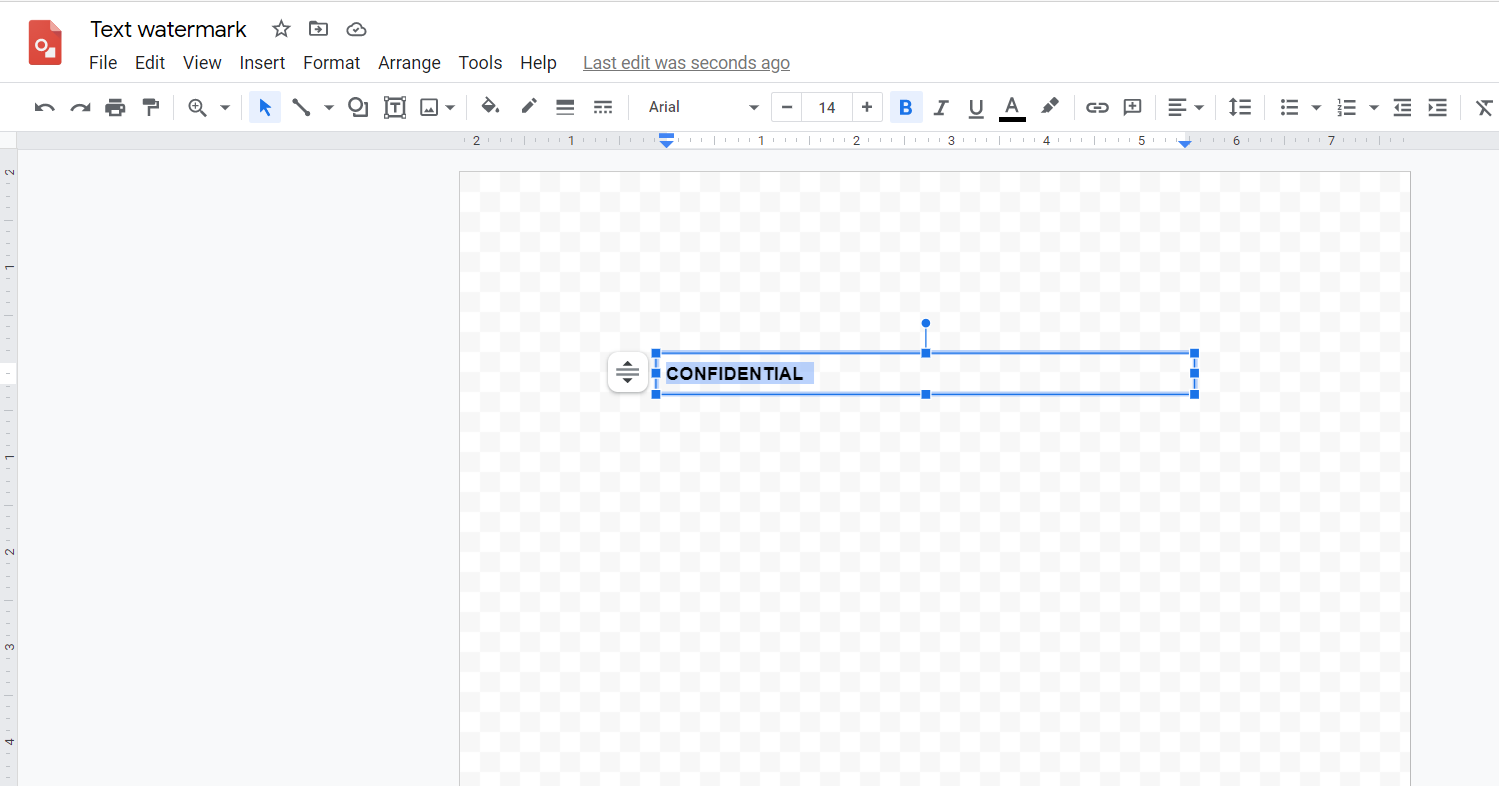Screen dimensions: 1499x786
Task: Increase the font size with plus
Action: click(867, 107)
